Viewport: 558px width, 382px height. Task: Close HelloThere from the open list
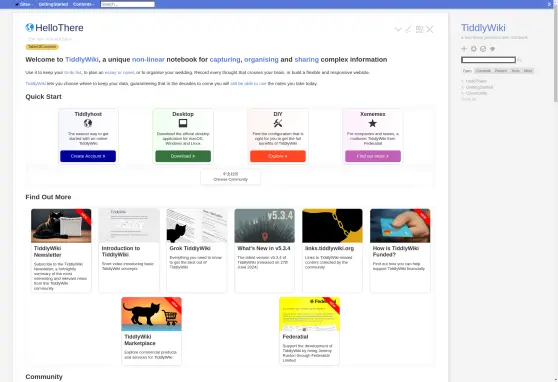click(x=463, y=81)
